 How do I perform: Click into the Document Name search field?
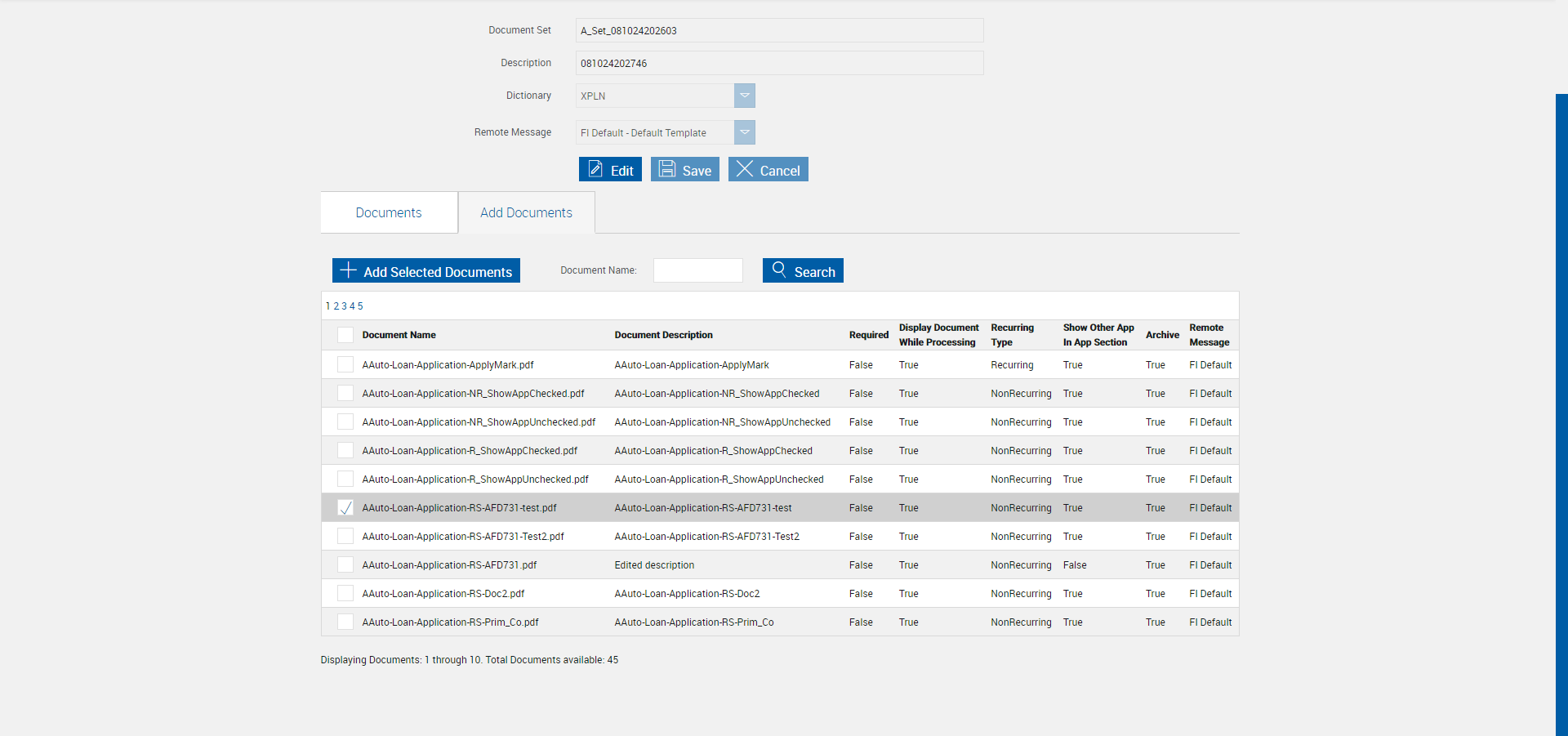(698, 270)
